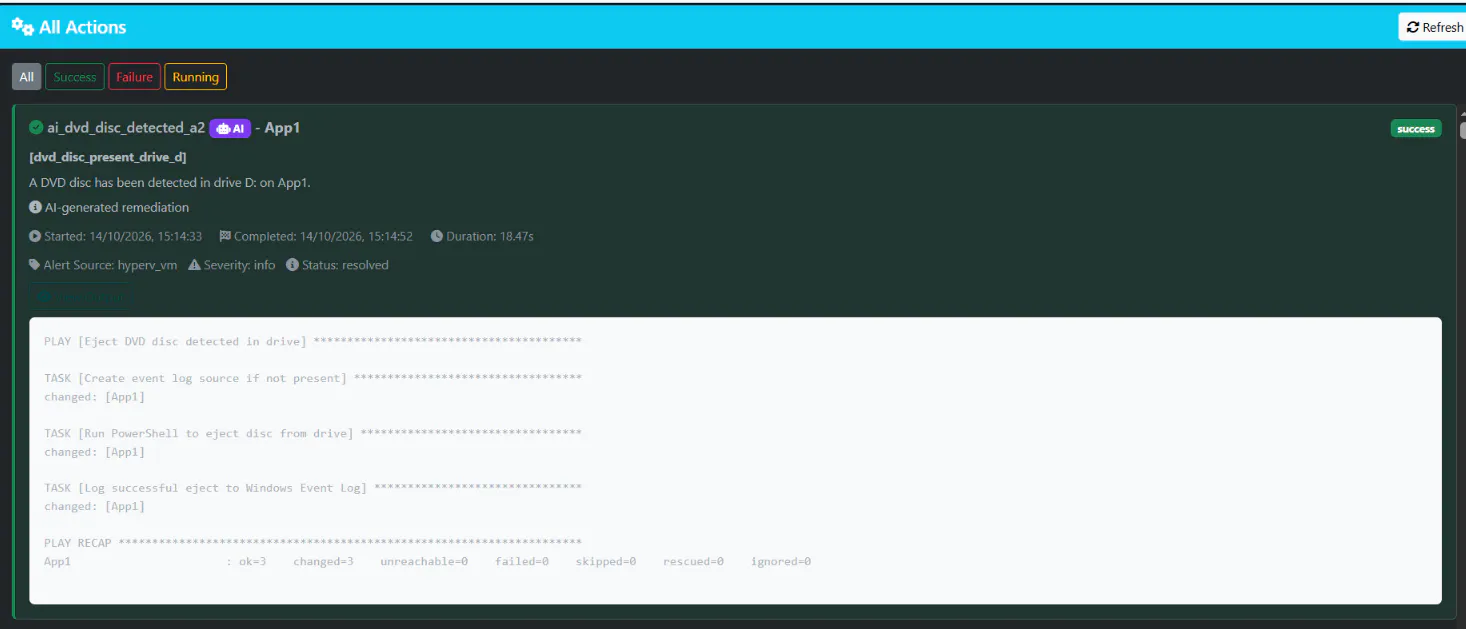Image resolution: width=1466 pixels, height=629 pixels.
Task: Click the 'Severity: info' text
Action: point(239,265)
